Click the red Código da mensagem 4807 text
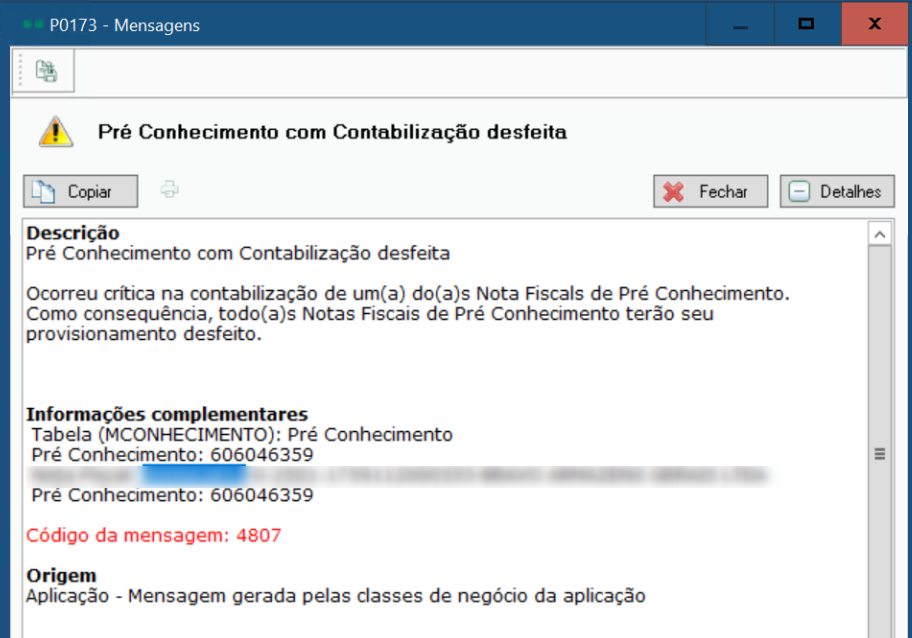912x638 pixels. [x=154, y=535]
